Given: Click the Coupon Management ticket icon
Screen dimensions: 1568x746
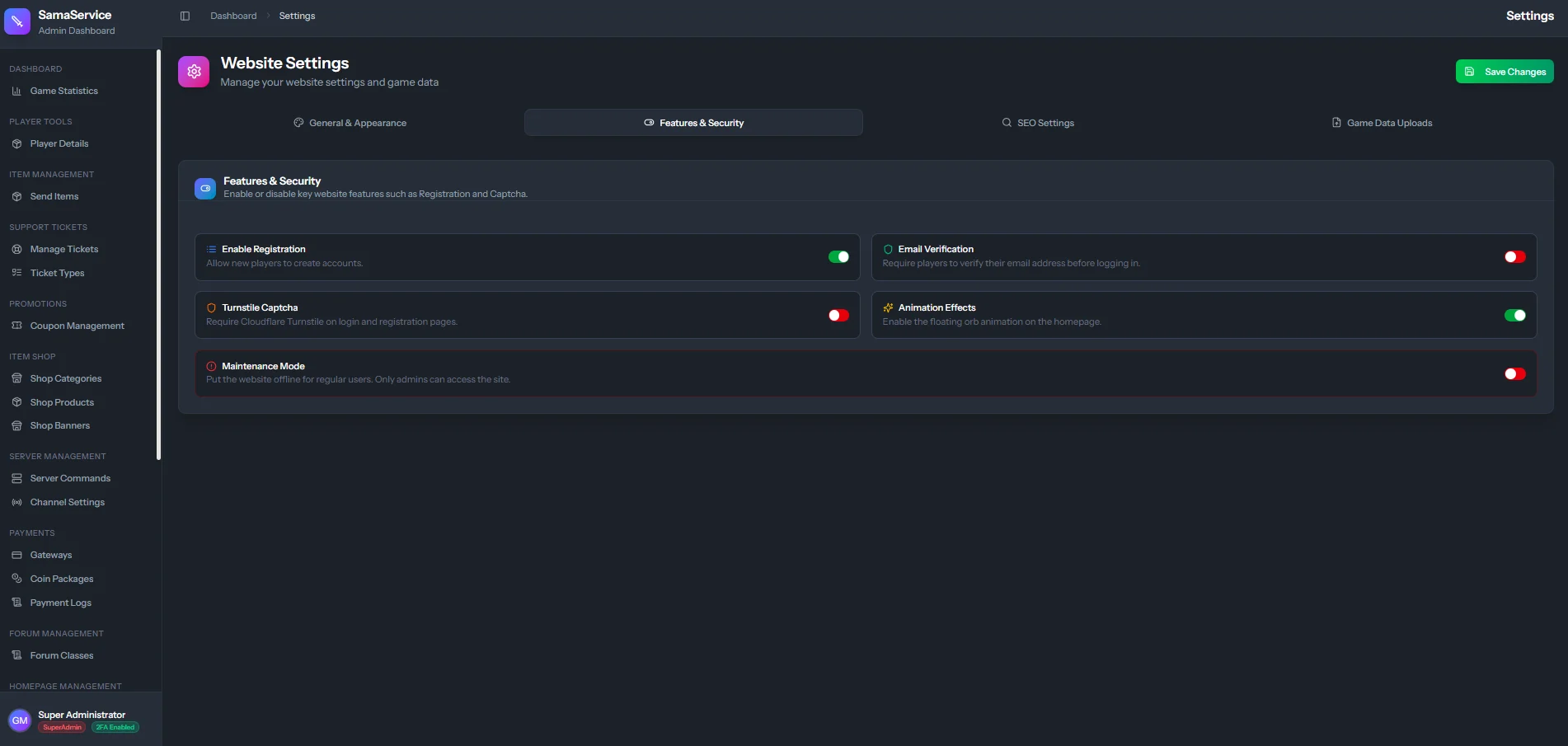Looking at the screenshot, I should coord(16,326).
